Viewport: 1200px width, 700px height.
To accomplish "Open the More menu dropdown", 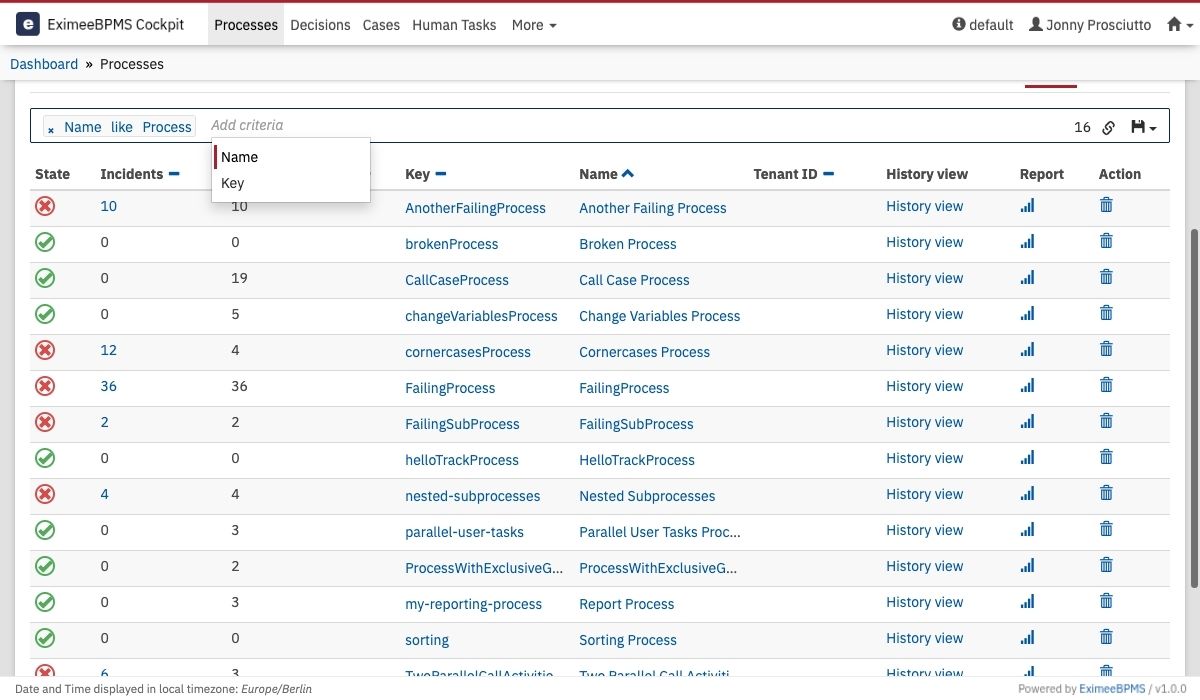I will point(534,25).
